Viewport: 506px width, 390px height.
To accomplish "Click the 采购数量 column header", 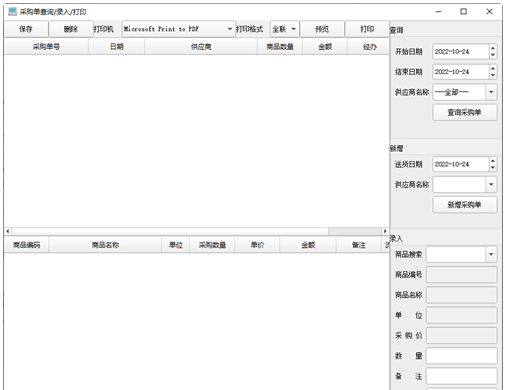I will point(212,245).
